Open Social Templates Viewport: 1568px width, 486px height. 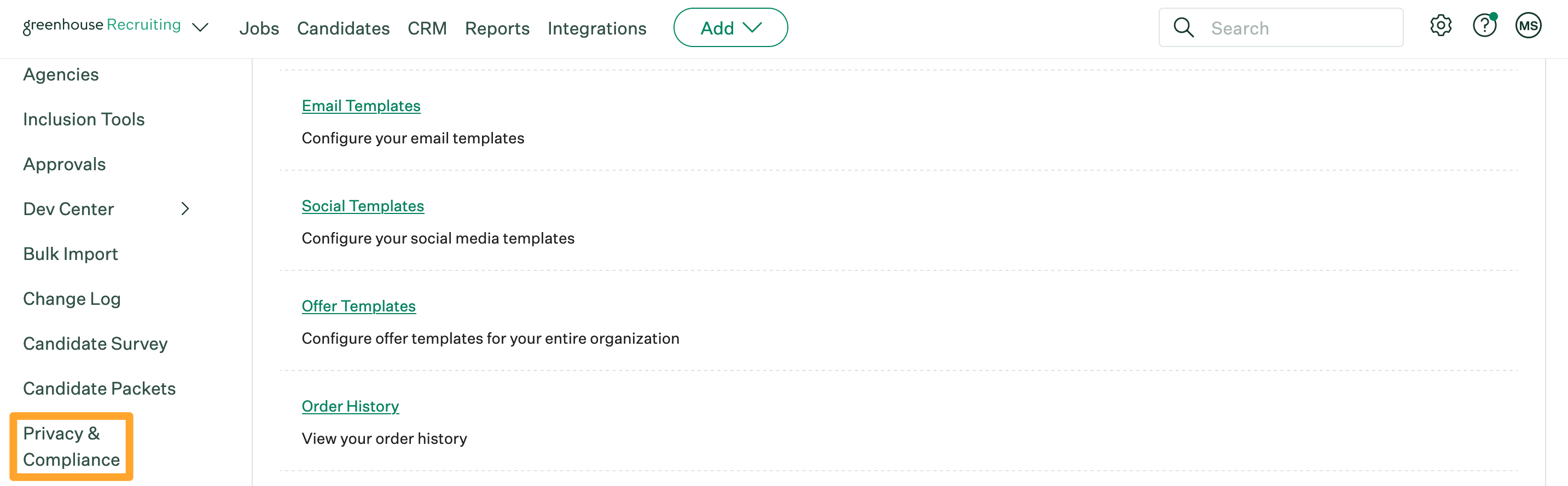(x=363, y=206)
